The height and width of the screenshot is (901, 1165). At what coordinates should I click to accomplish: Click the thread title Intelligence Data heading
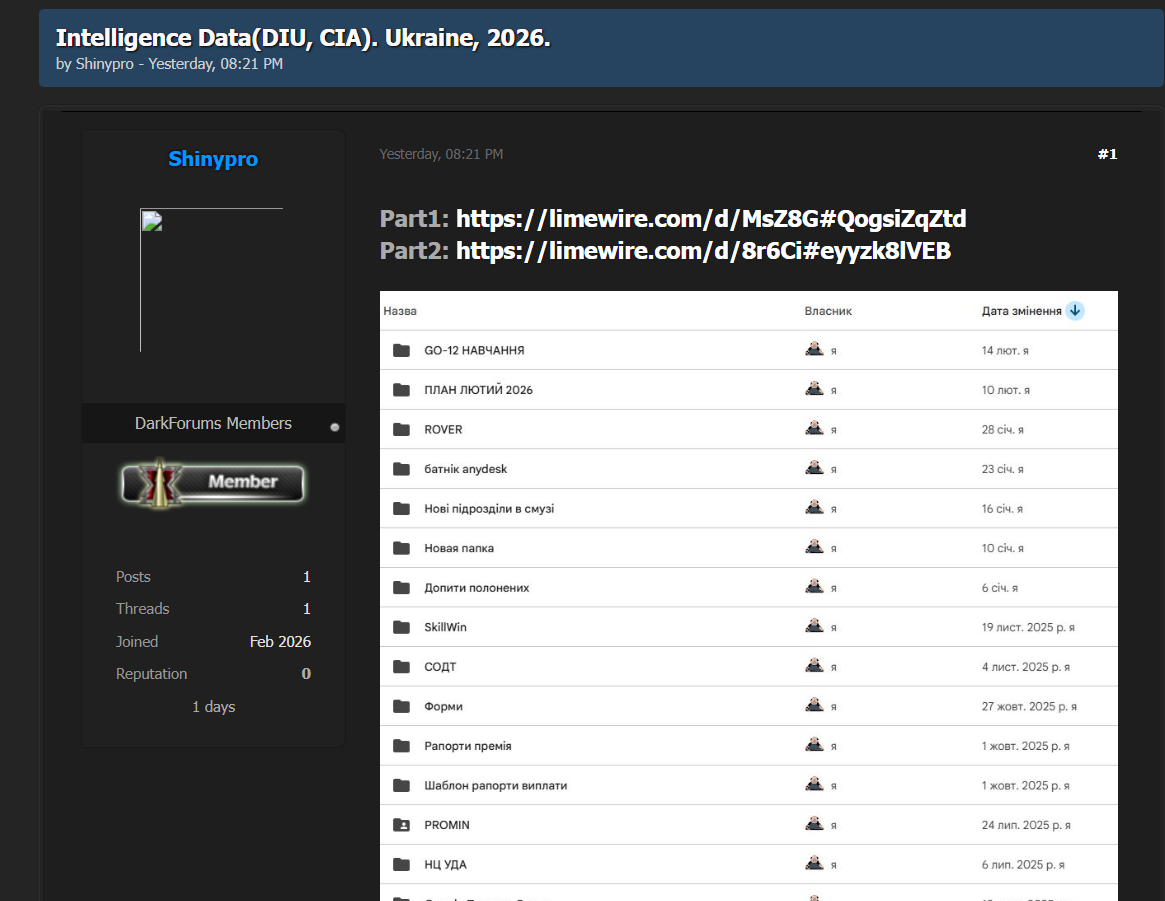click(x=303, y=38)
